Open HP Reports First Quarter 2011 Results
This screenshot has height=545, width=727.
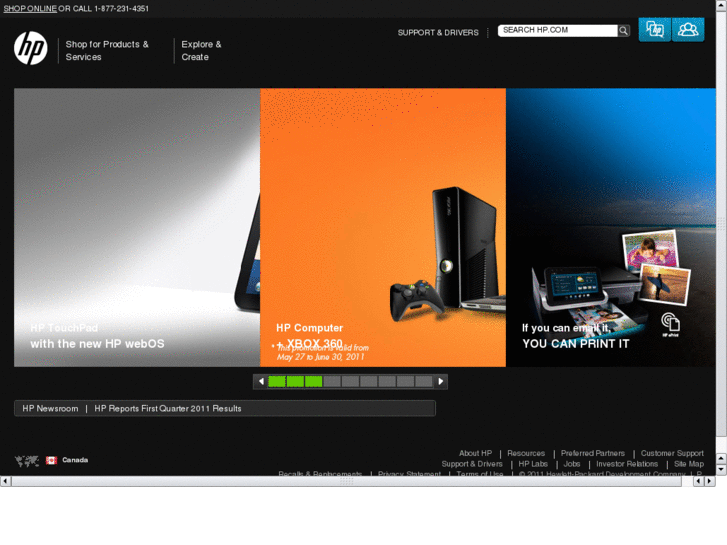[168, 409]
